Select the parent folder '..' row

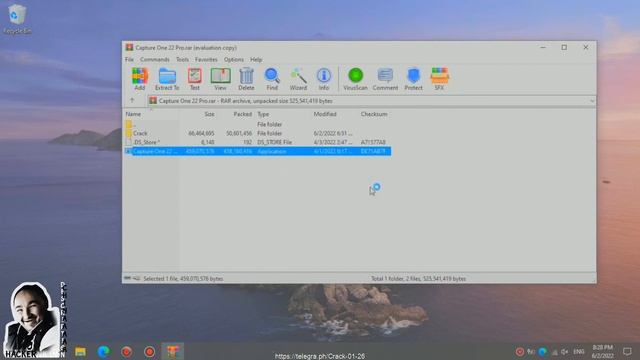coord(258,124)
